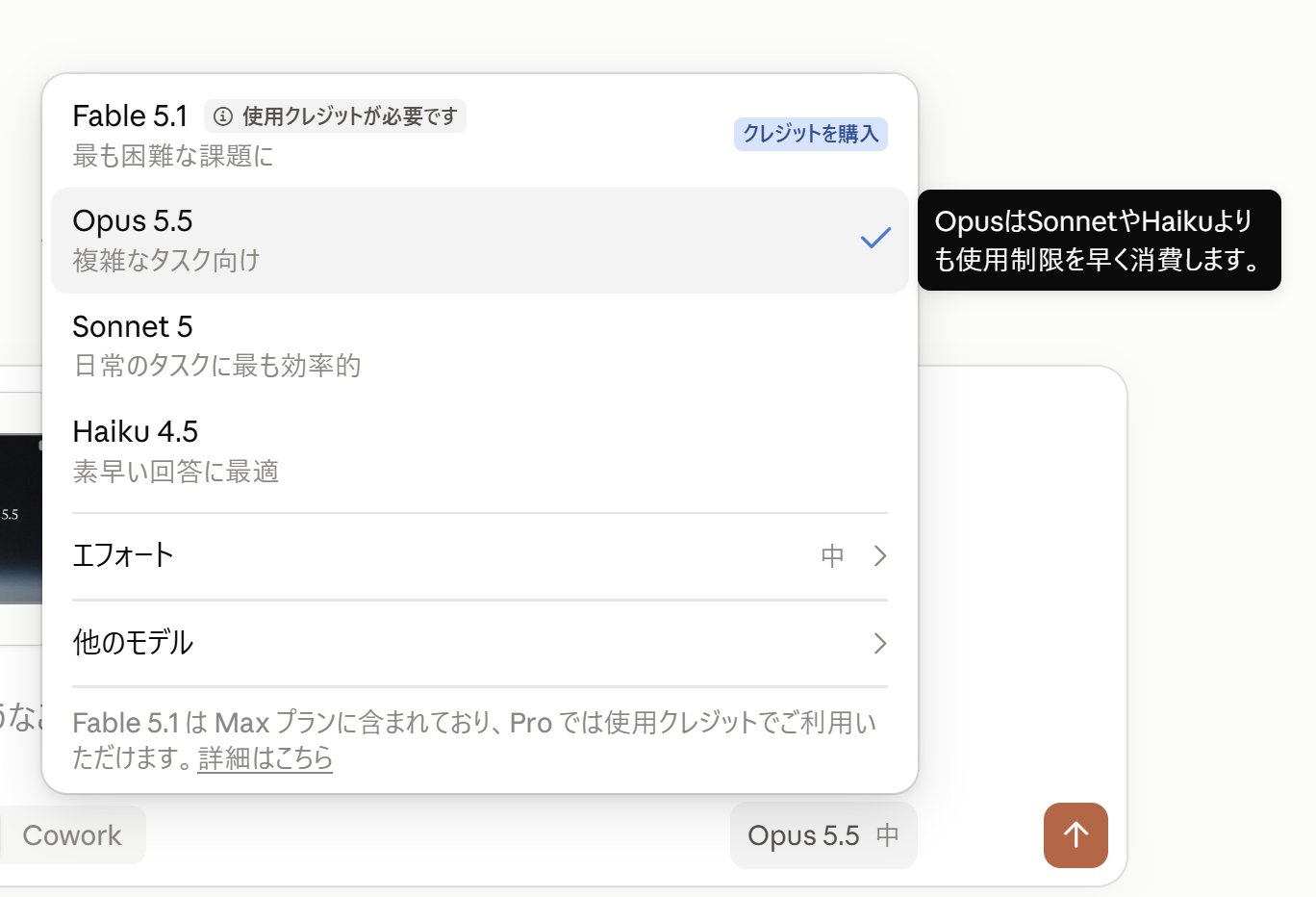Click the 複雑なタスク向け description text

[x=166, y=260]
